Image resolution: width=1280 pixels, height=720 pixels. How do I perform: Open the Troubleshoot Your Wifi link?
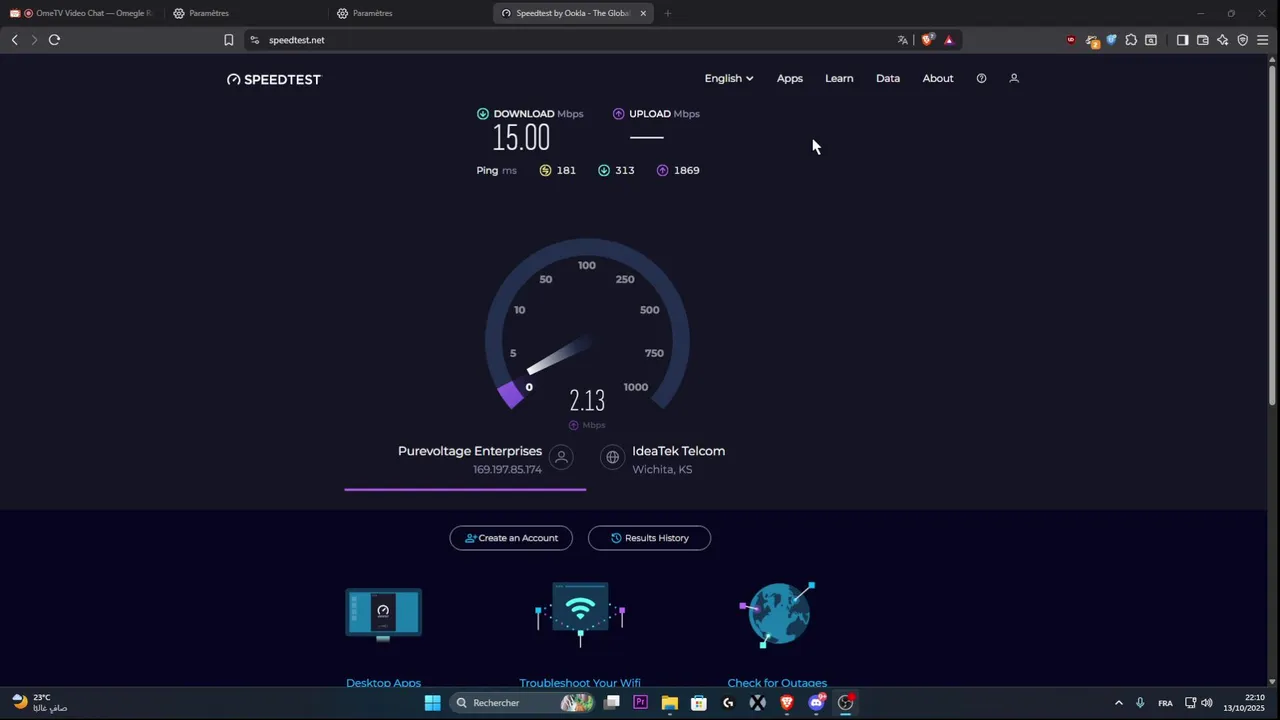(x=580, y=683)
